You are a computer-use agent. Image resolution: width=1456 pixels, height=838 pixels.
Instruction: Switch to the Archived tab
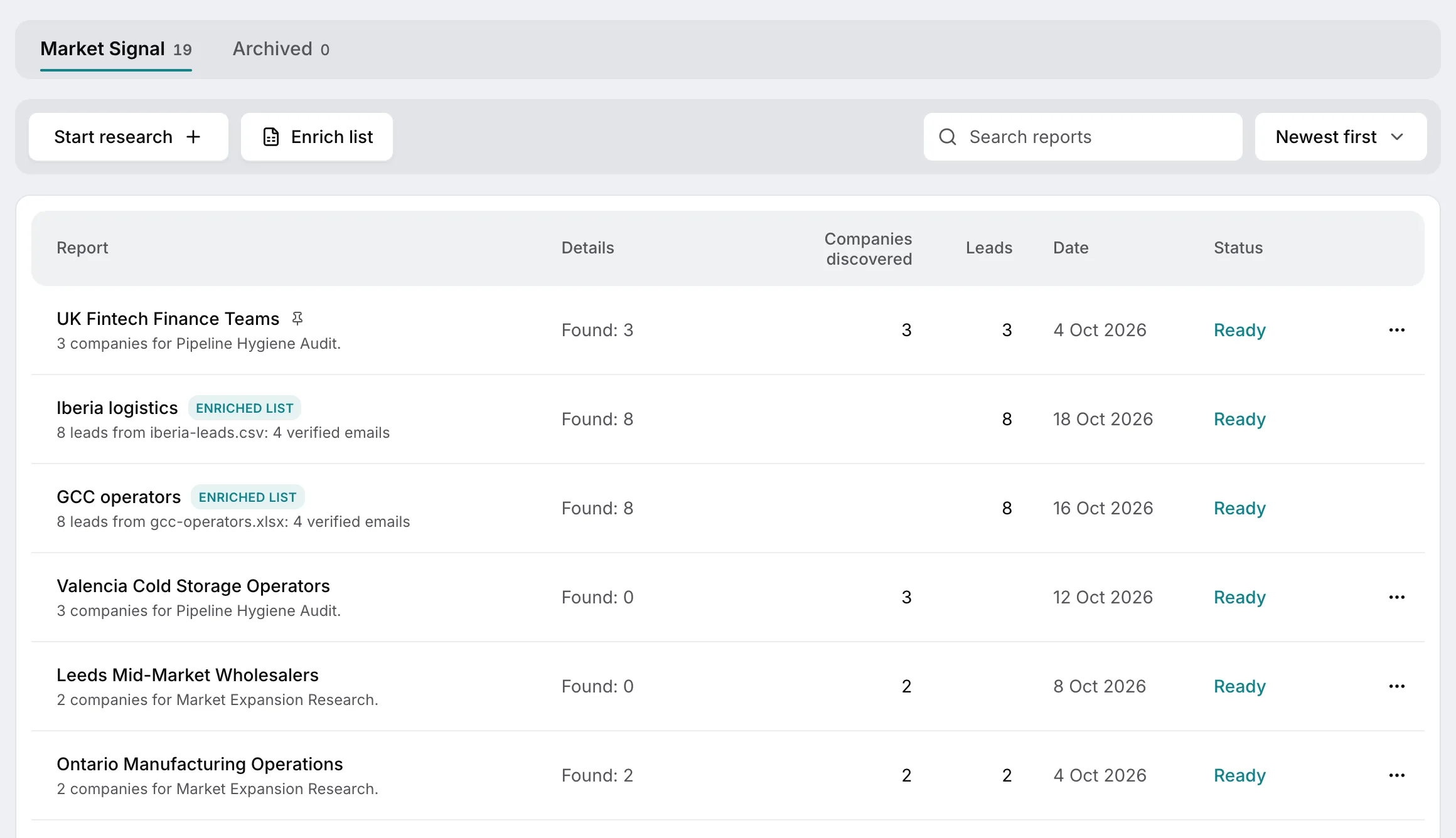(x=281, y=49)
